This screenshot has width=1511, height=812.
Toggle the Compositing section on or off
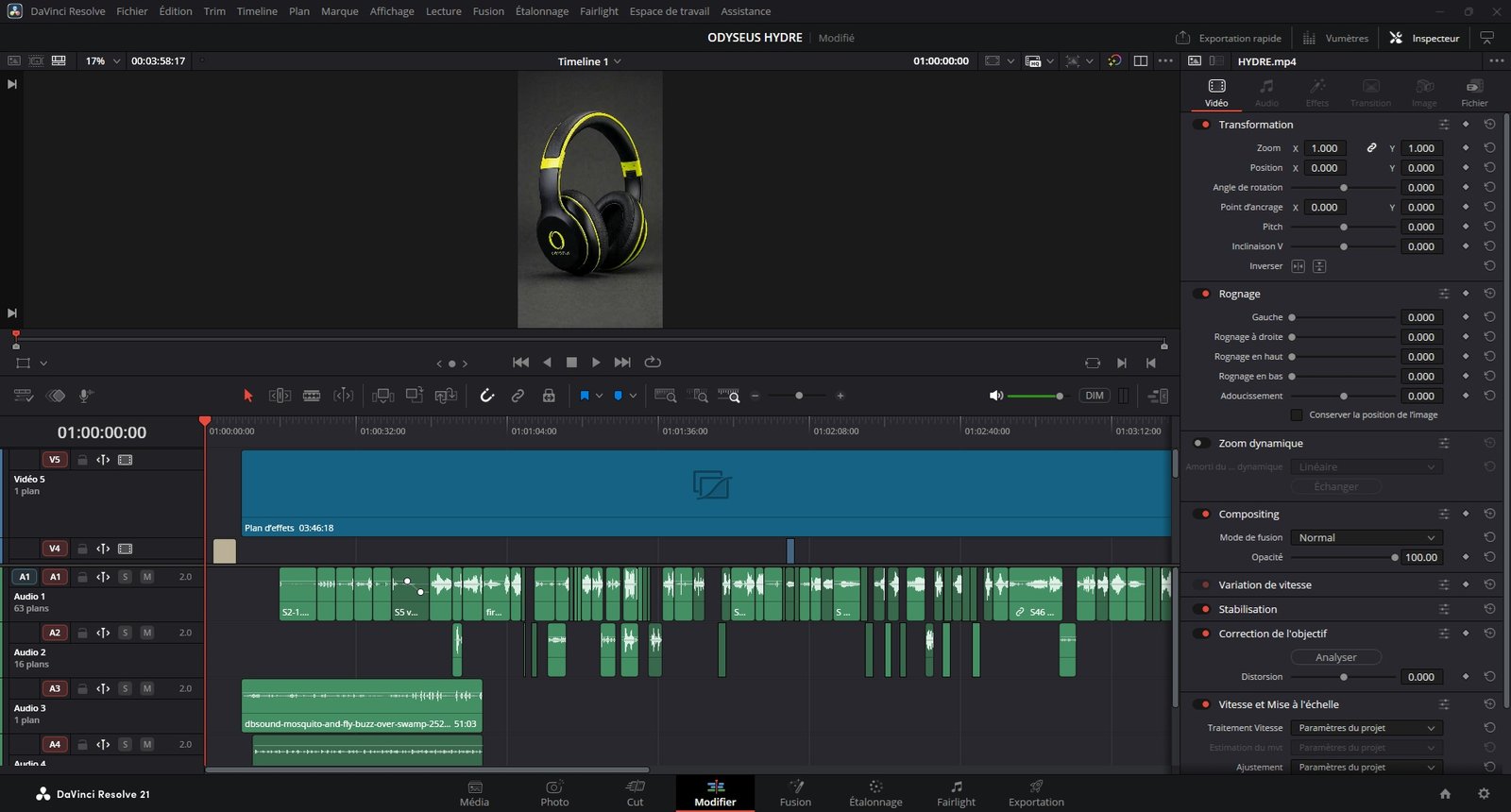tap(1202, 515)
